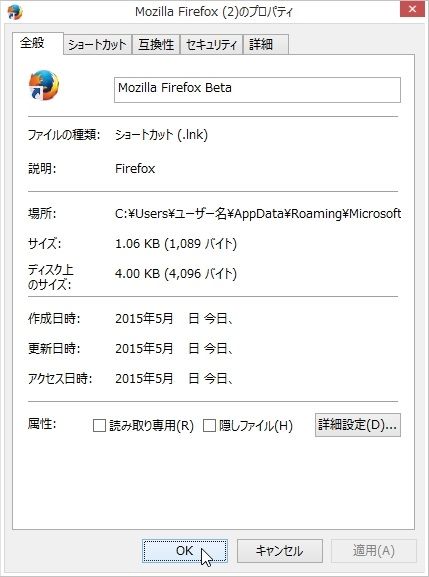Click the キャンセル button

click(280, 551)
